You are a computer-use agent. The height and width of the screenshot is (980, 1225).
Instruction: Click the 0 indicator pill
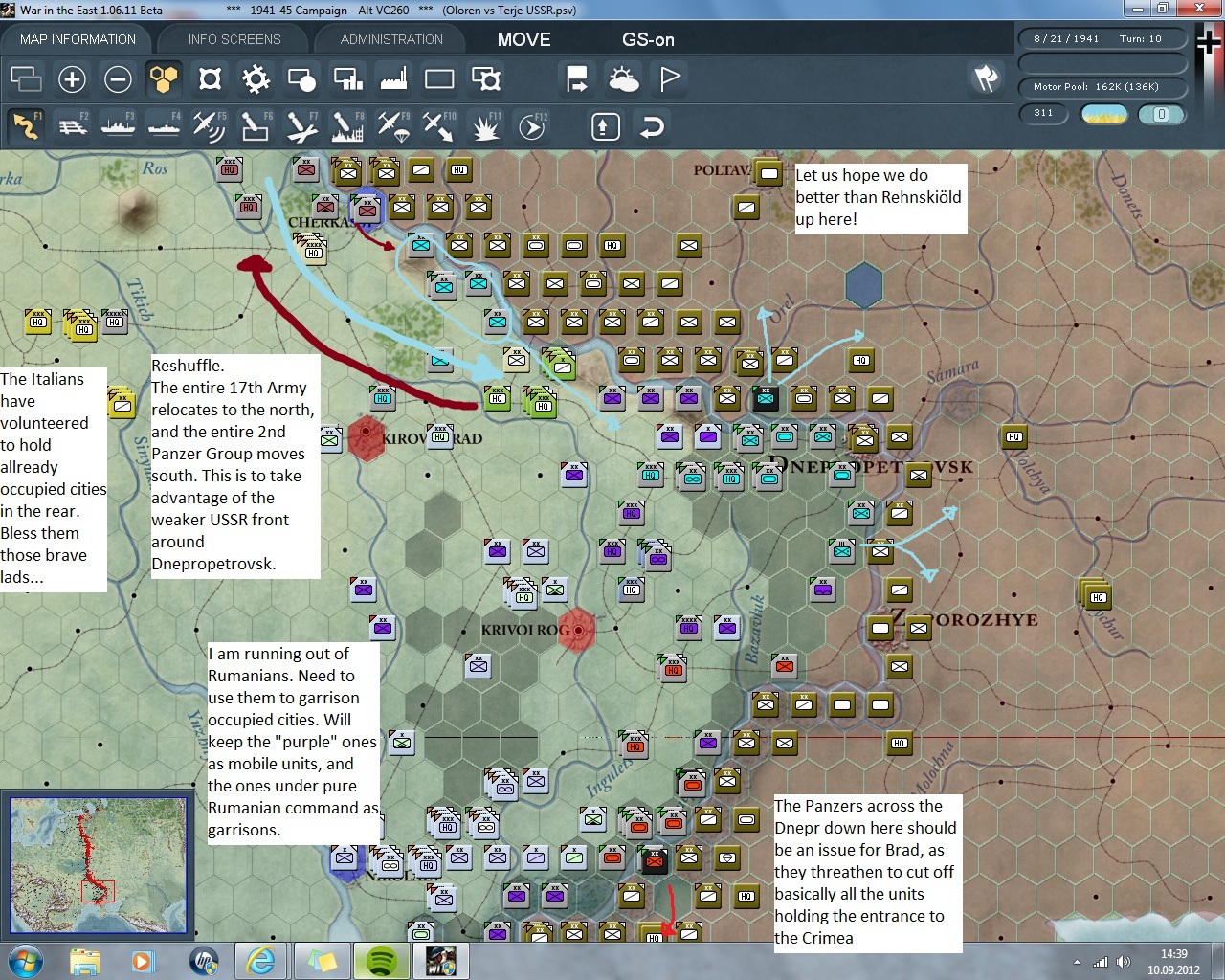point(1161,114)
